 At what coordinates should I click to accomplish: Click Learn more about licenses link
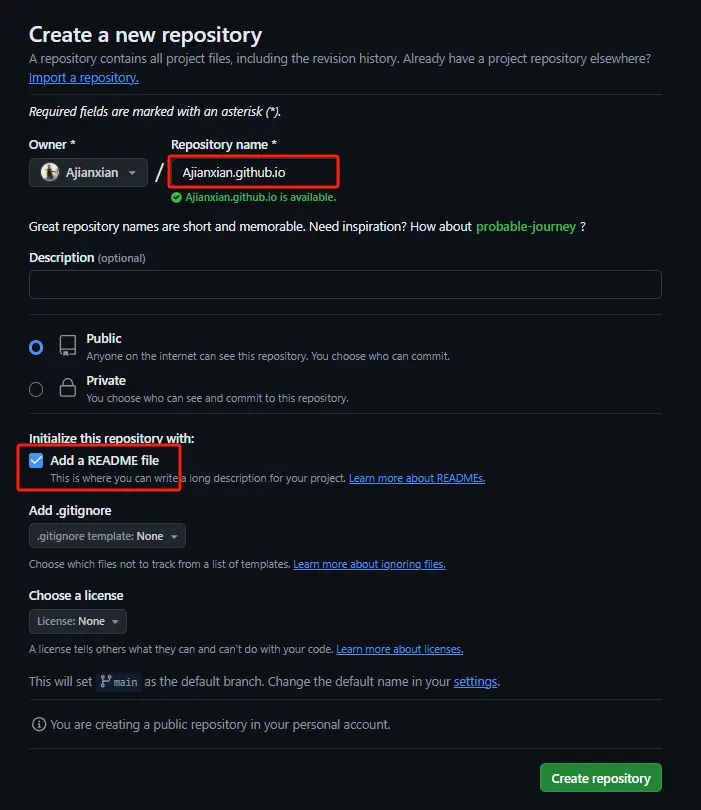tap(399, 649)
